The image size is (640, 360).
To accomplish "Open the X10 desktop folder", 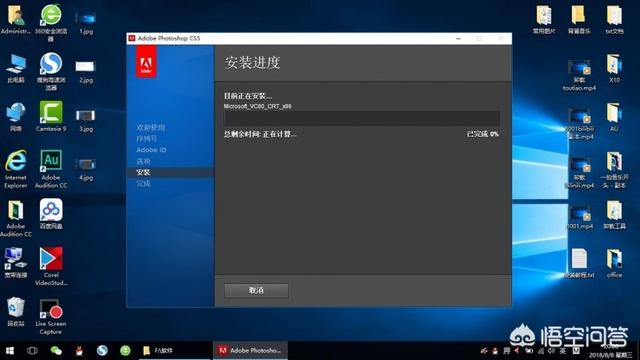I will click(614, 68).
